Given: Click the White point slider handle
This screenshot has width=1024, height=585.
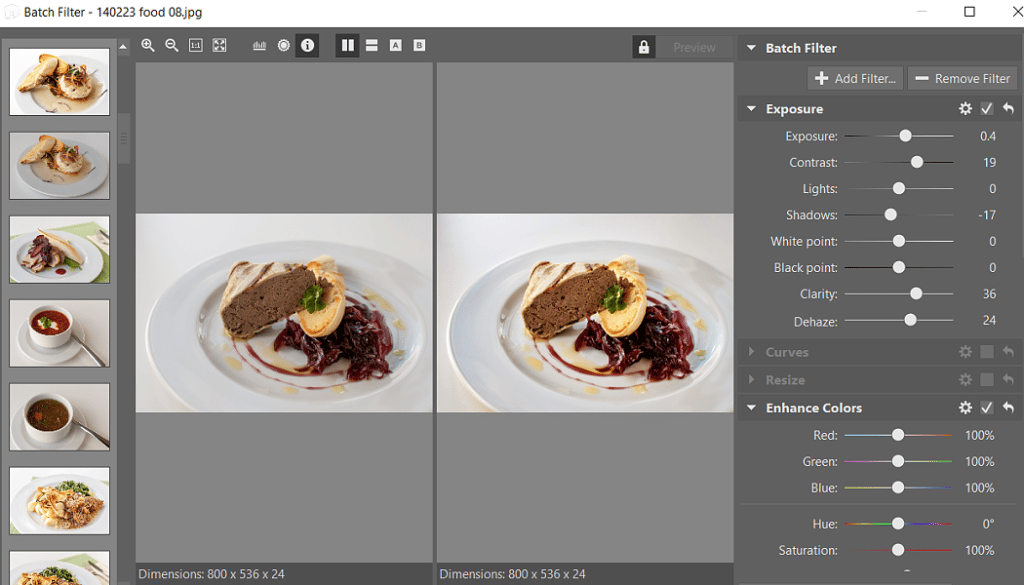Looking at the screenshot, I should point(899,241).
